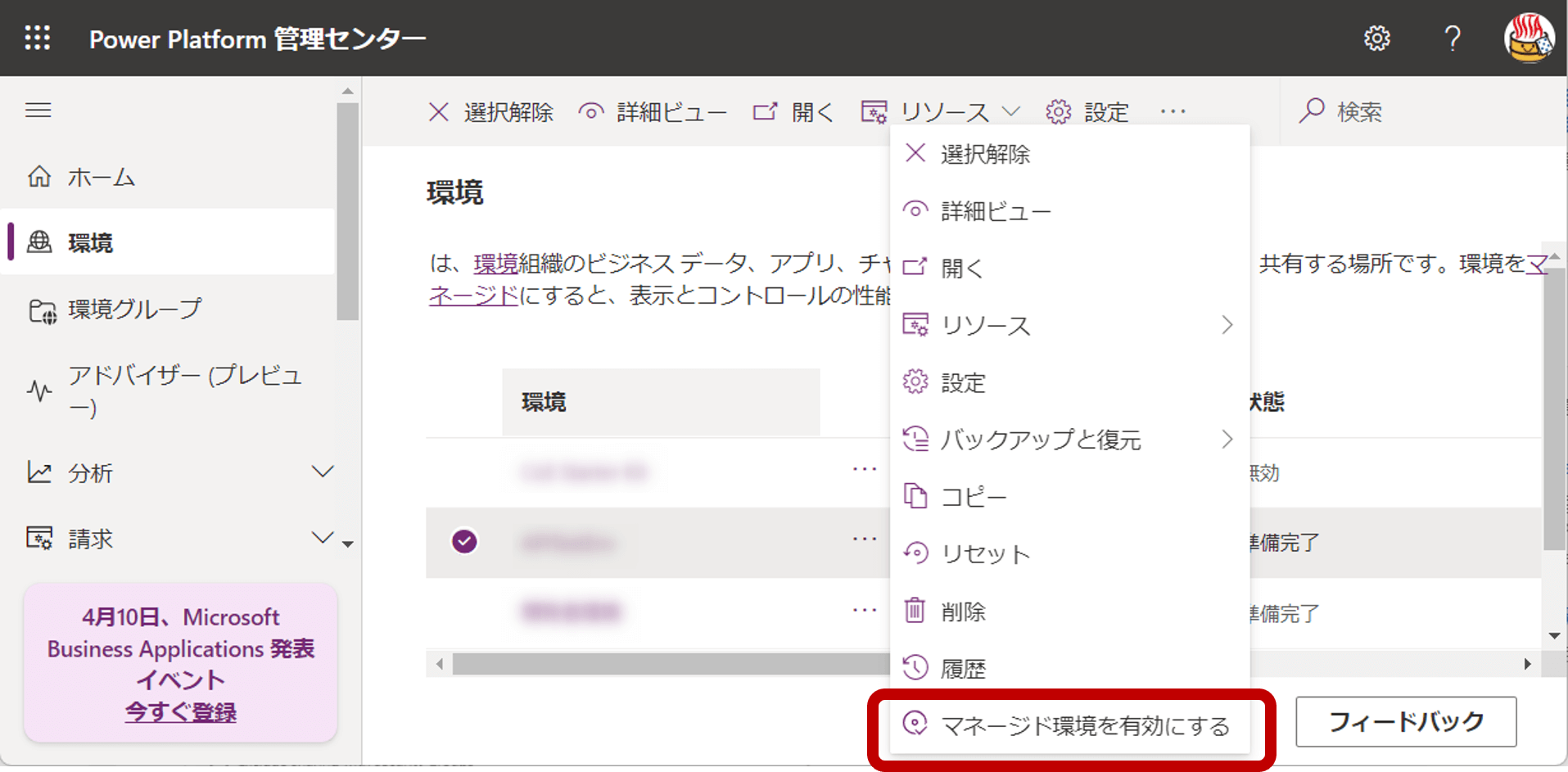1568x772 pixels.
Task: Click the フィードバック button
Action: pos(1406,721)
